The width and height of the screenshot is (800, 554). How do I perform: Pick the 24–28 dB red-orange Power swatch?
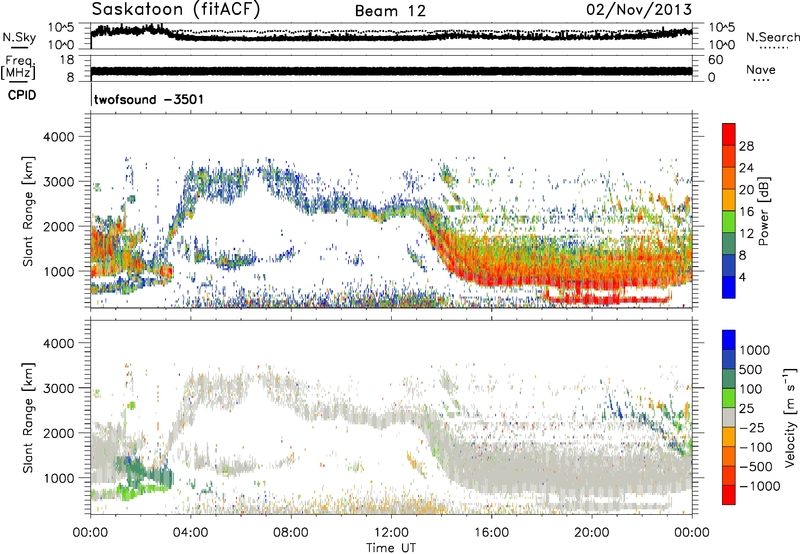tap(729, 156)
